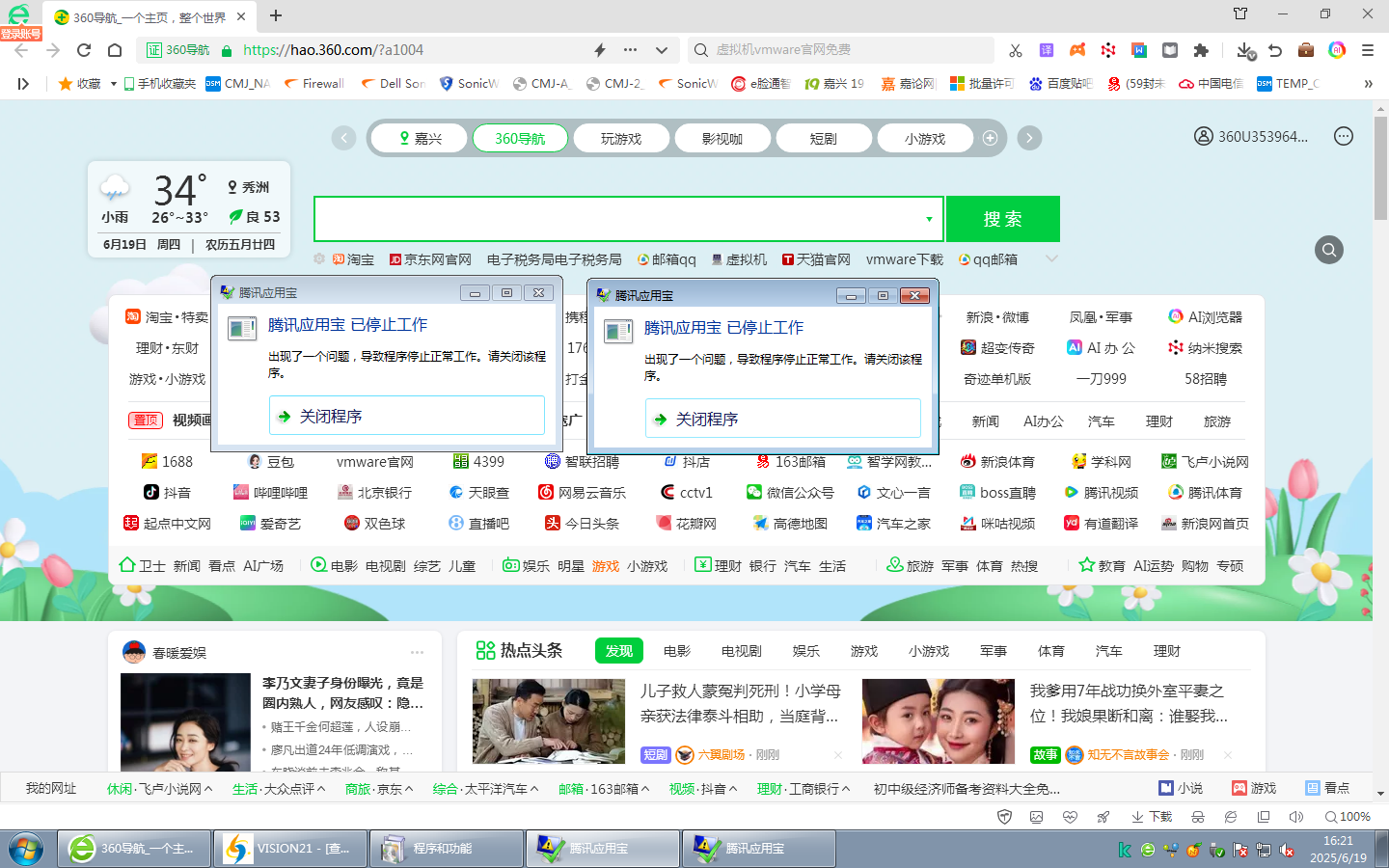This screenshot has height=868, width=1389.
Task: Open the translate tool in the browser toolbar
Action: (x=1047, y=49)
